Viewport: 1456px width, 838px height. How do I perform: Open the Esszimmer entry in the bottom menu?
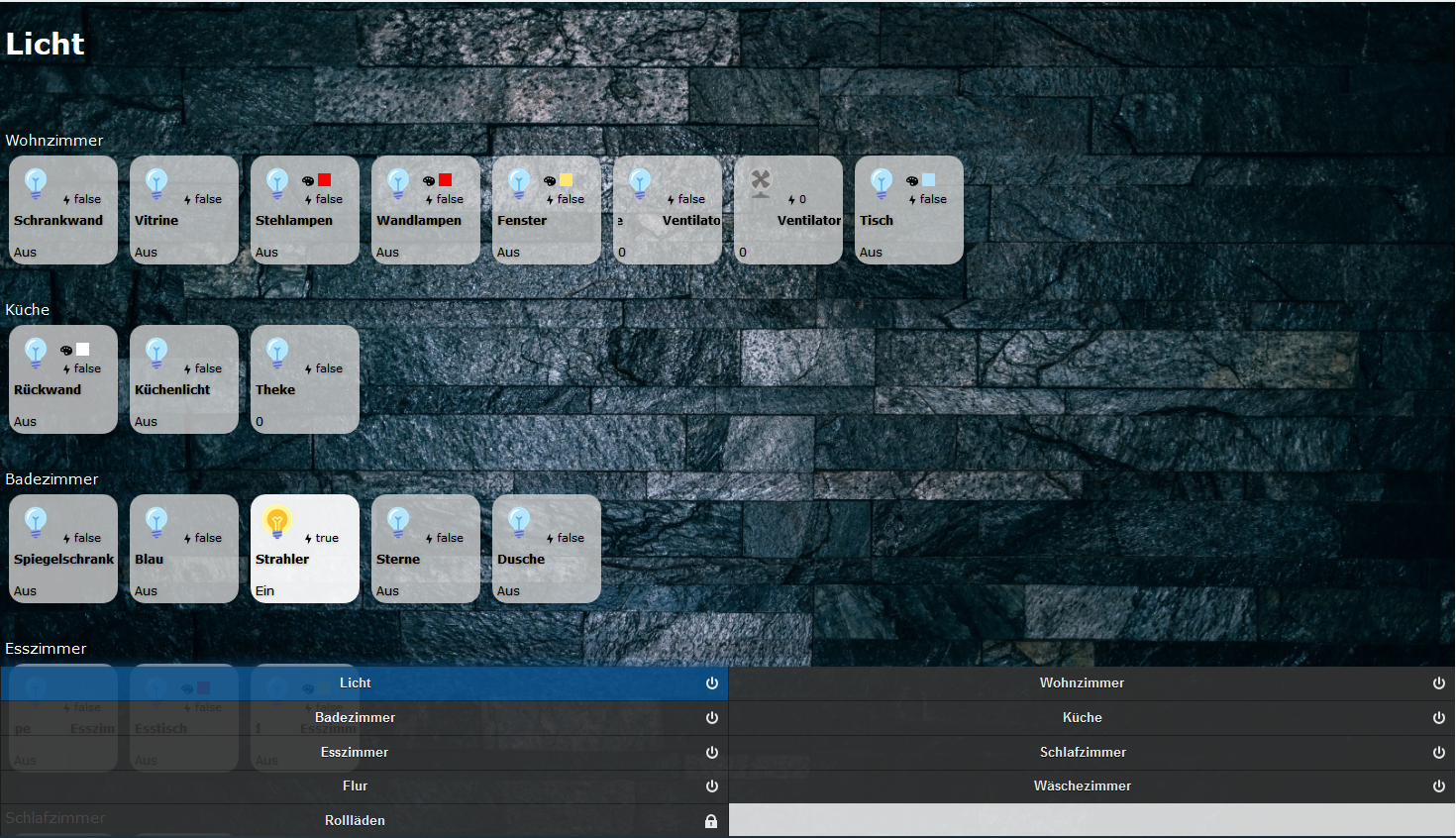tap(364, 753)
